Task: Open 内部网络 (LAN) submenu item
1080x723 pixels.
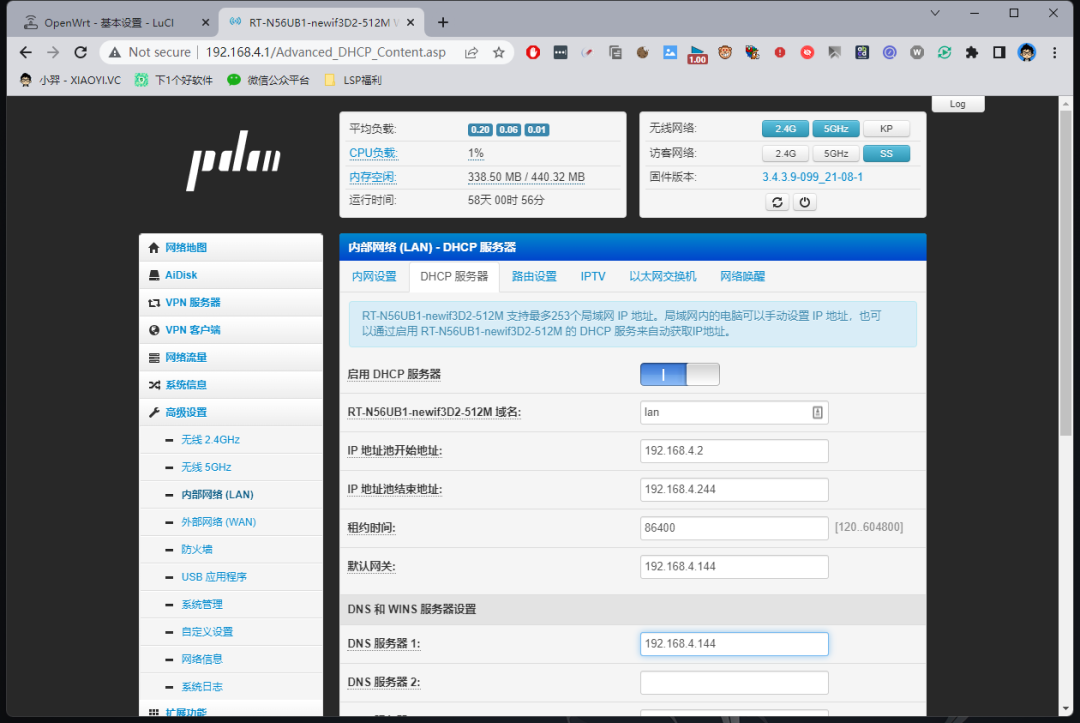Action: (217, 495)
